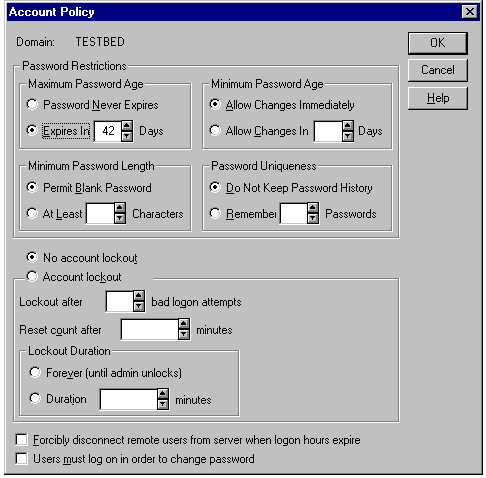
Task: Click up arrow for Allow Changes In days
Action: [x=348, y=126]
